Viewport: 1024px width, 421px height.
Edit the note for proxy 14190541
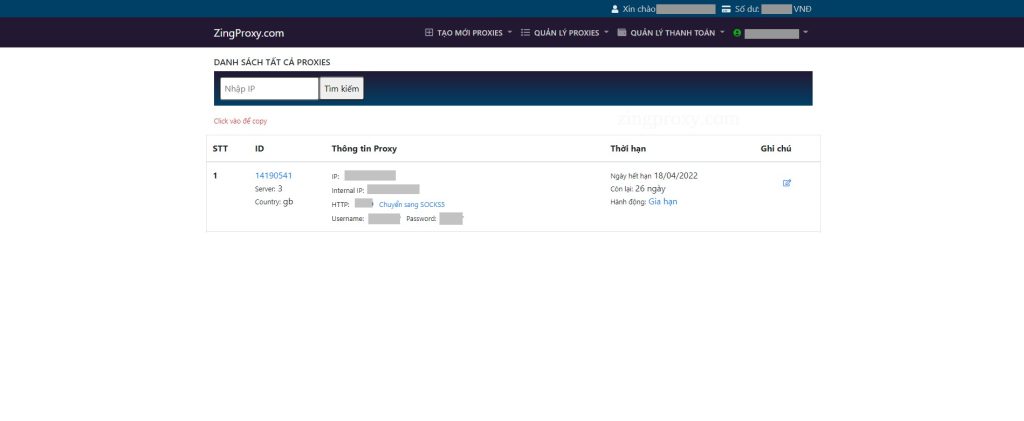tap(786, 183)
